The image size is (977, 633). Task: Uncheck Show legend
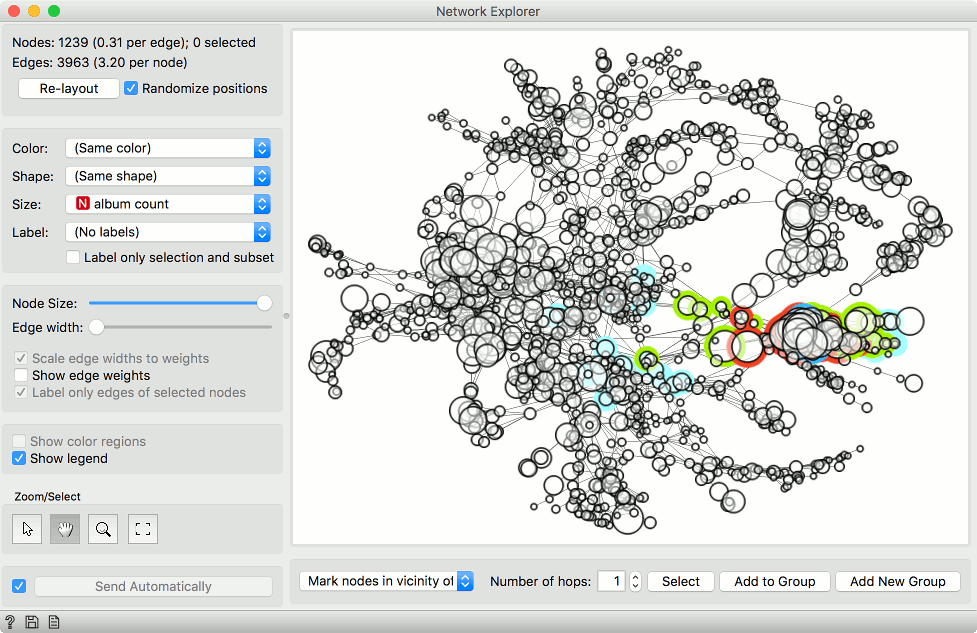(18, 458)
